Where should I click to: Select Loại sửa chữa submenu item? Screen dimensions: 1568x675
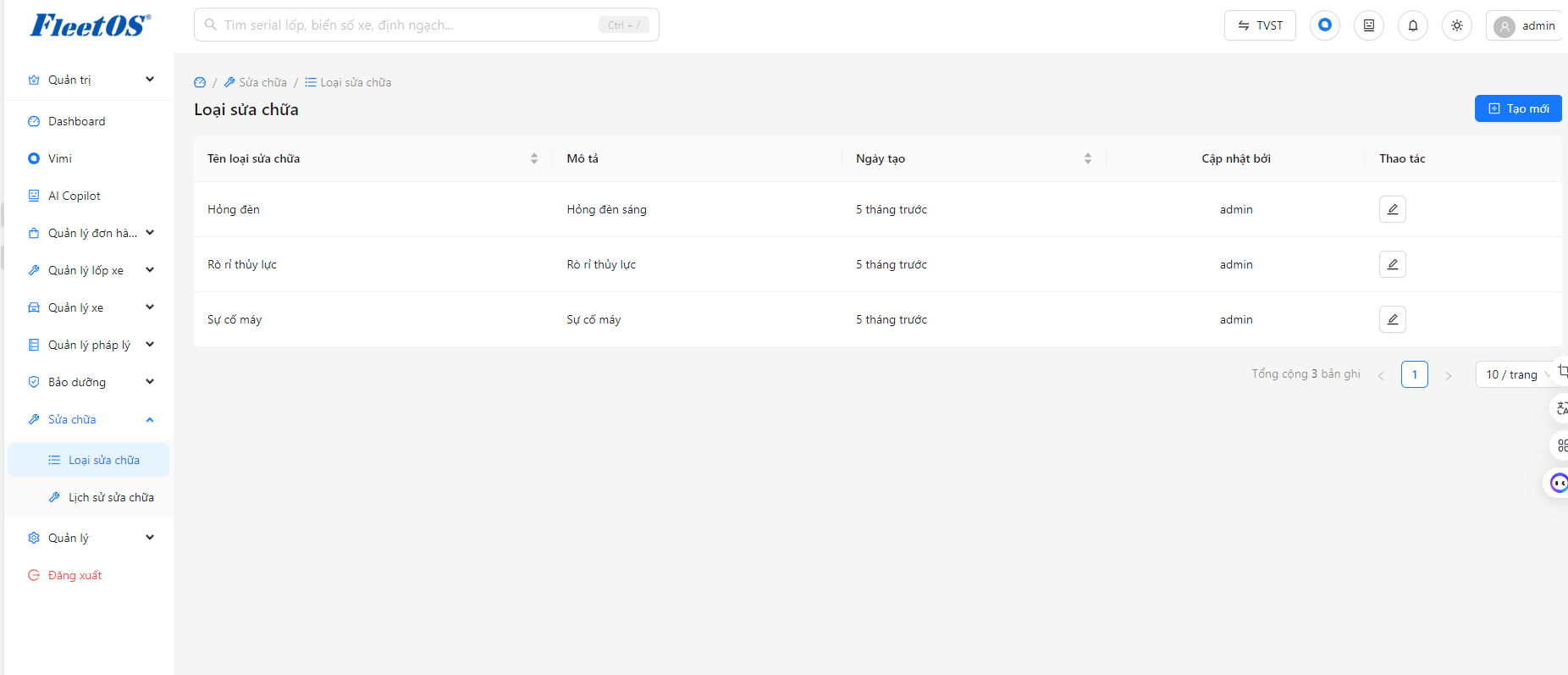tap(89, 460)
